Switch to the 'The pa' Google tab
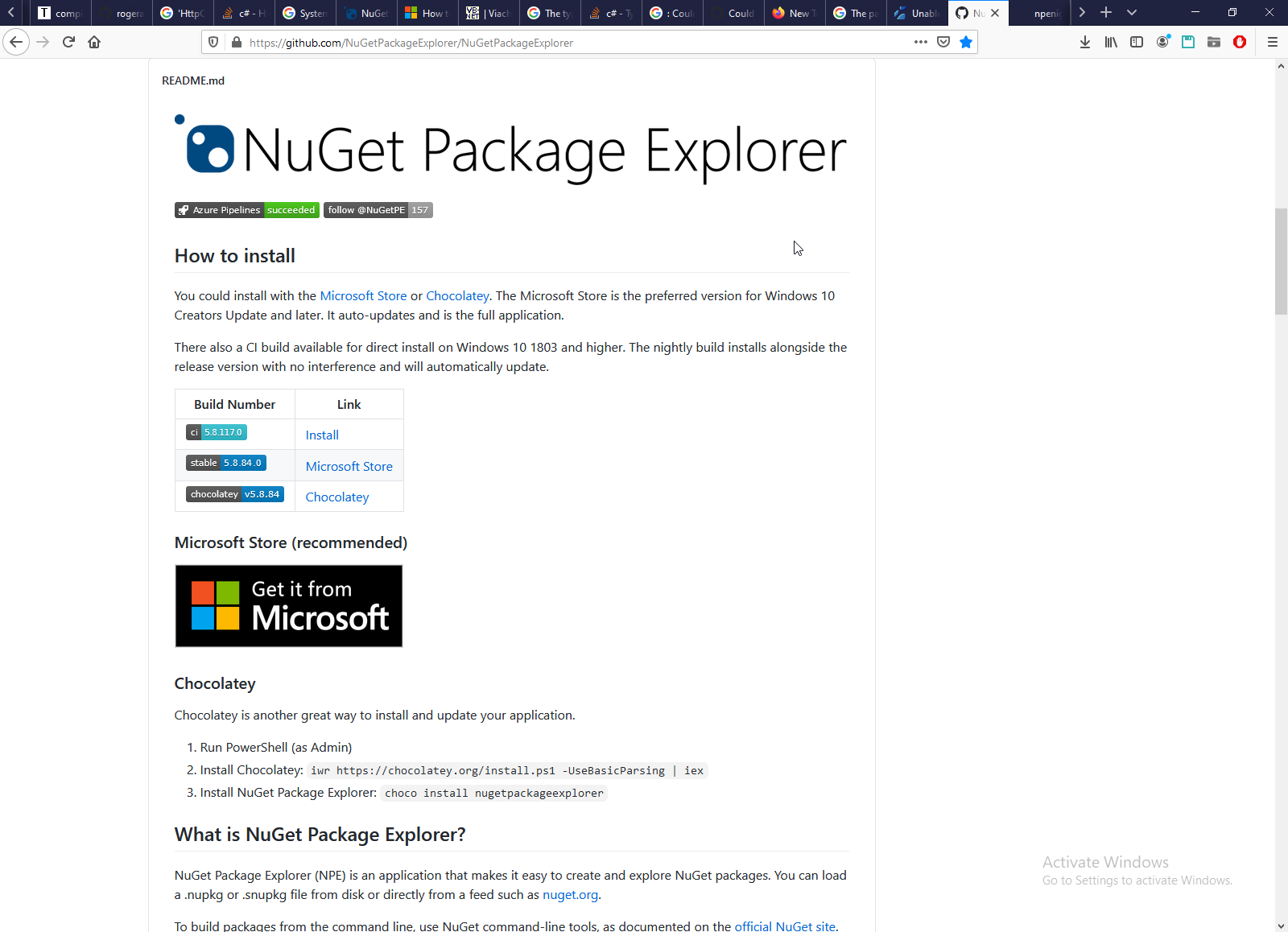This screenshot has height=932, width=1288. point(855,13)
